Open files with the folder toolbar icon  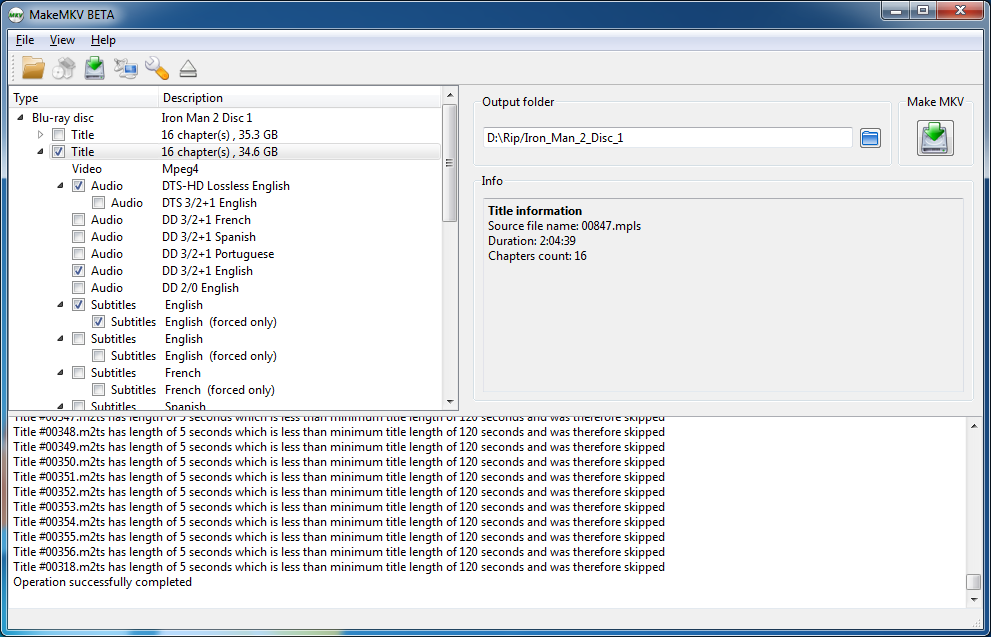(x=33, y=68)
